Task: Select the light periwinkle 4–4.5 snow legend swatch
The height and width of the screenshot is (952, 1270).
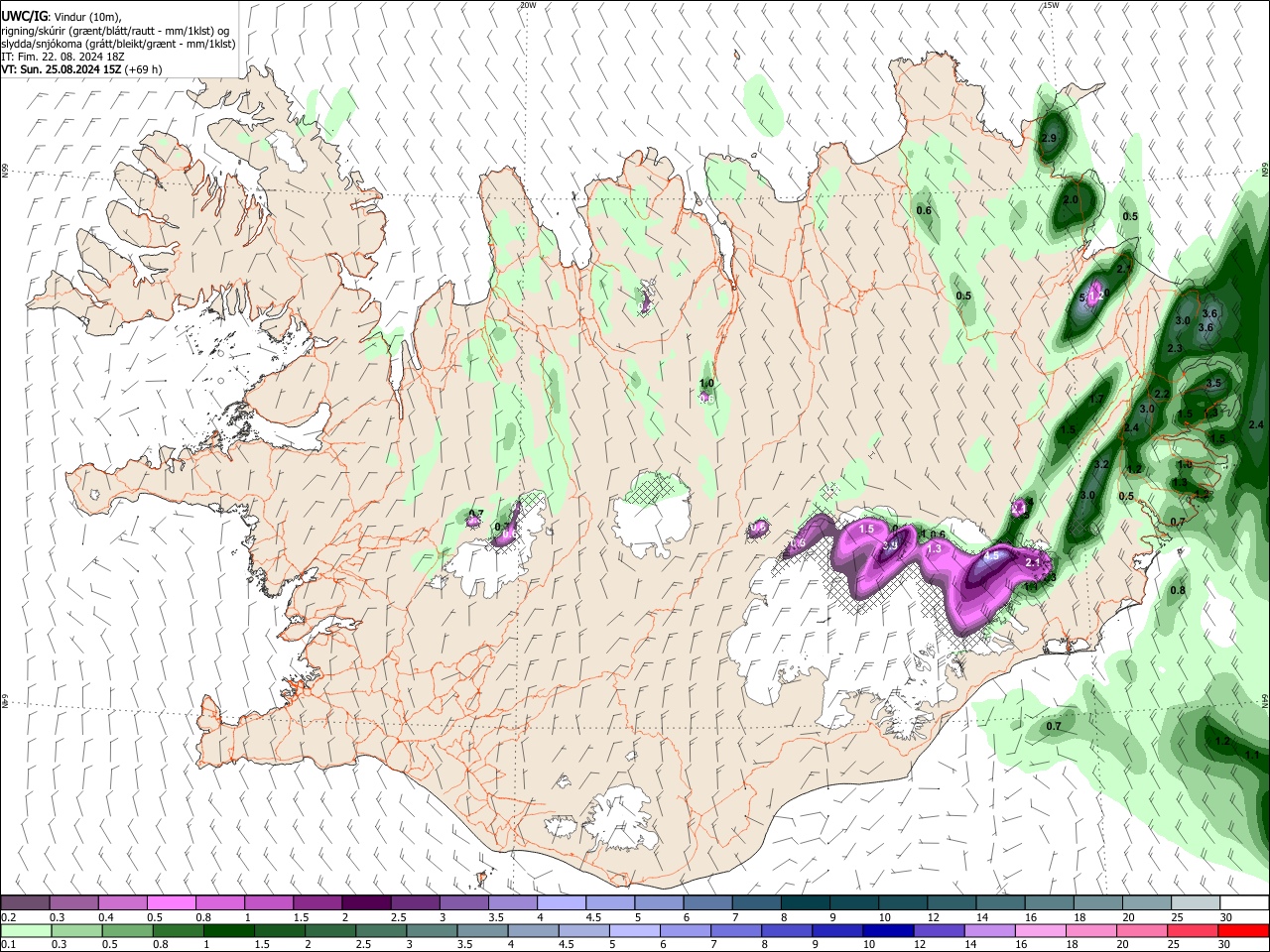Action: [x=562, y=903]
